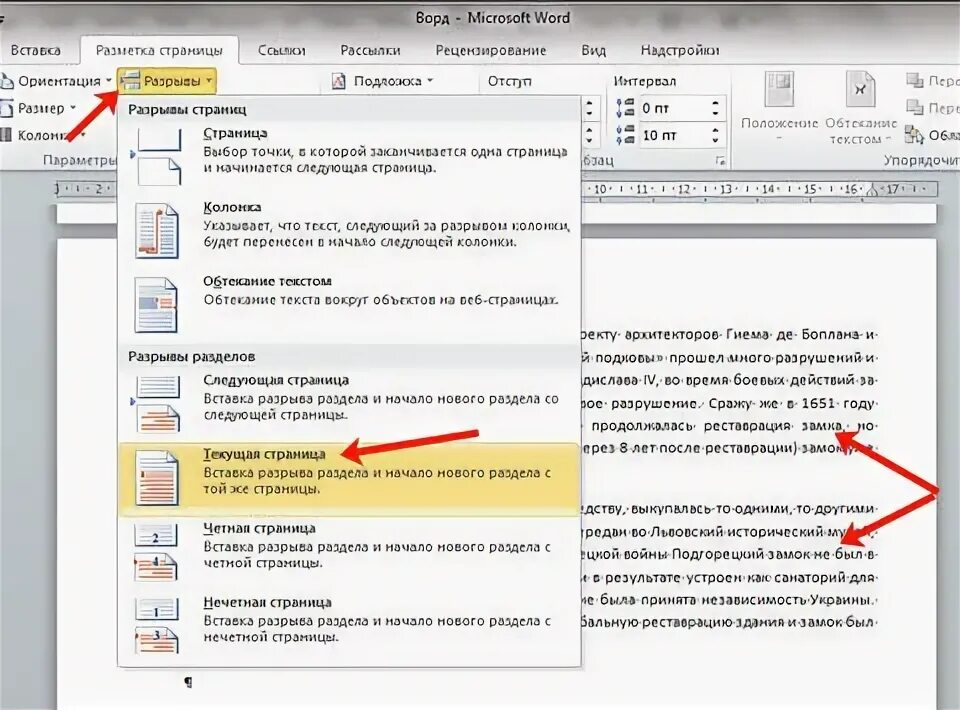Click the Отступ label
The height and width of the screenshot is (710, 960).
509,81
